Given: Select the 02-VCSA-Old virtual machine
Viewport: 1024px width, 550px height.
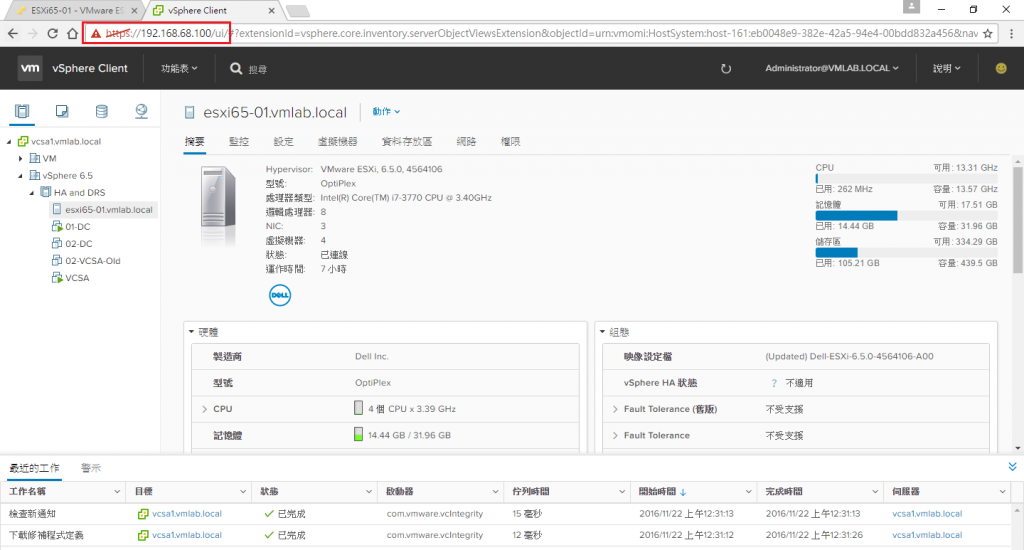Looking at the screenshot, I should click(92, 261).
